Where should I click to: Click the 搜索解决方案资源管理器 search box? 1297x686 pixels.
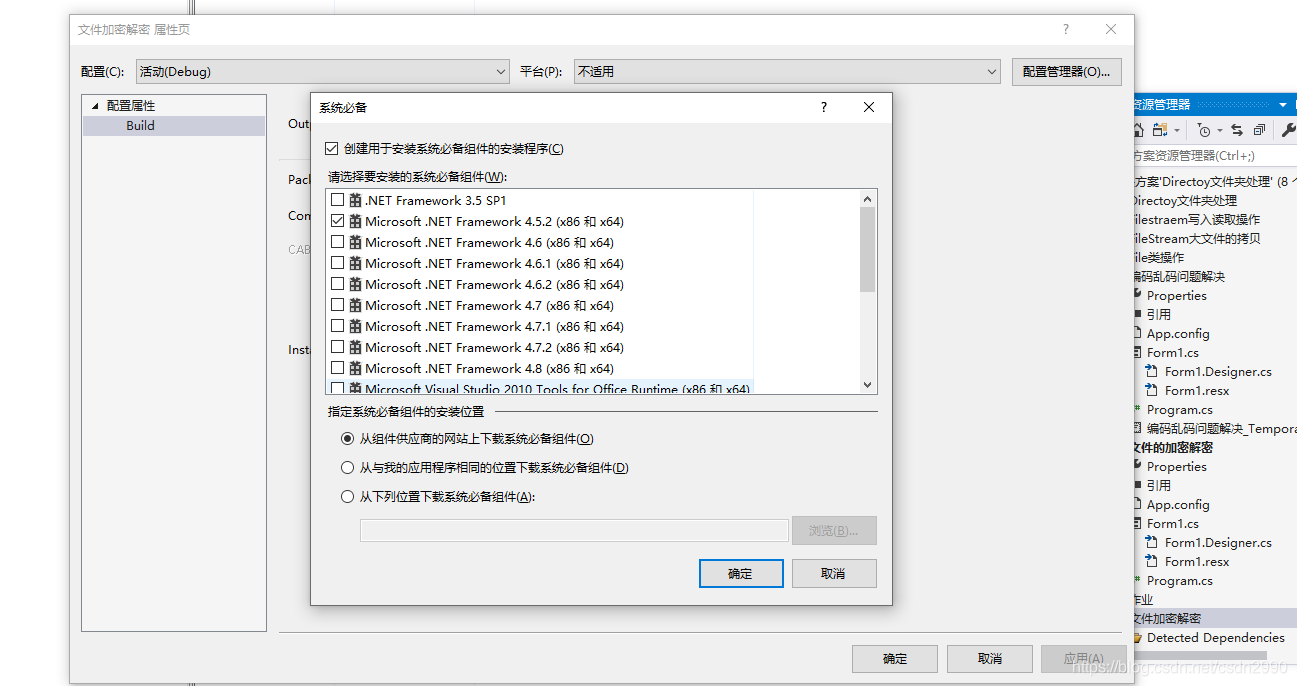pyautogui.click(x=1214, y=155)
